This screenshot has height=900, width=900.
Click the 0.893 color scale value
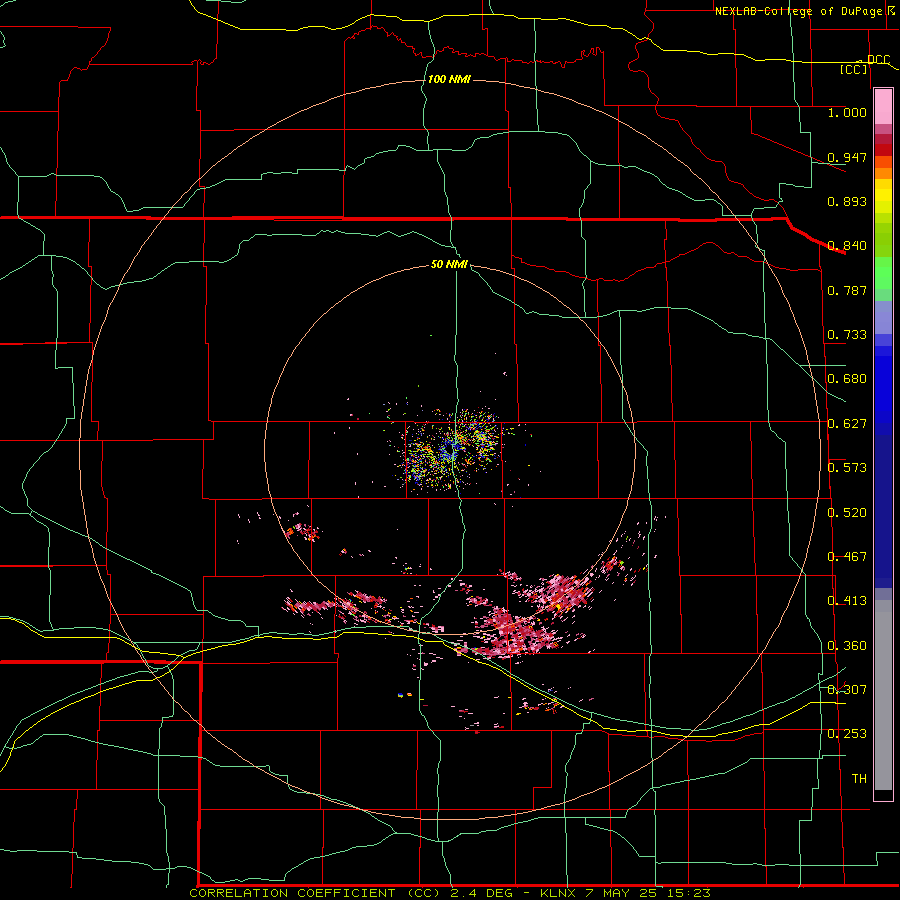click(x=847, y=201)
